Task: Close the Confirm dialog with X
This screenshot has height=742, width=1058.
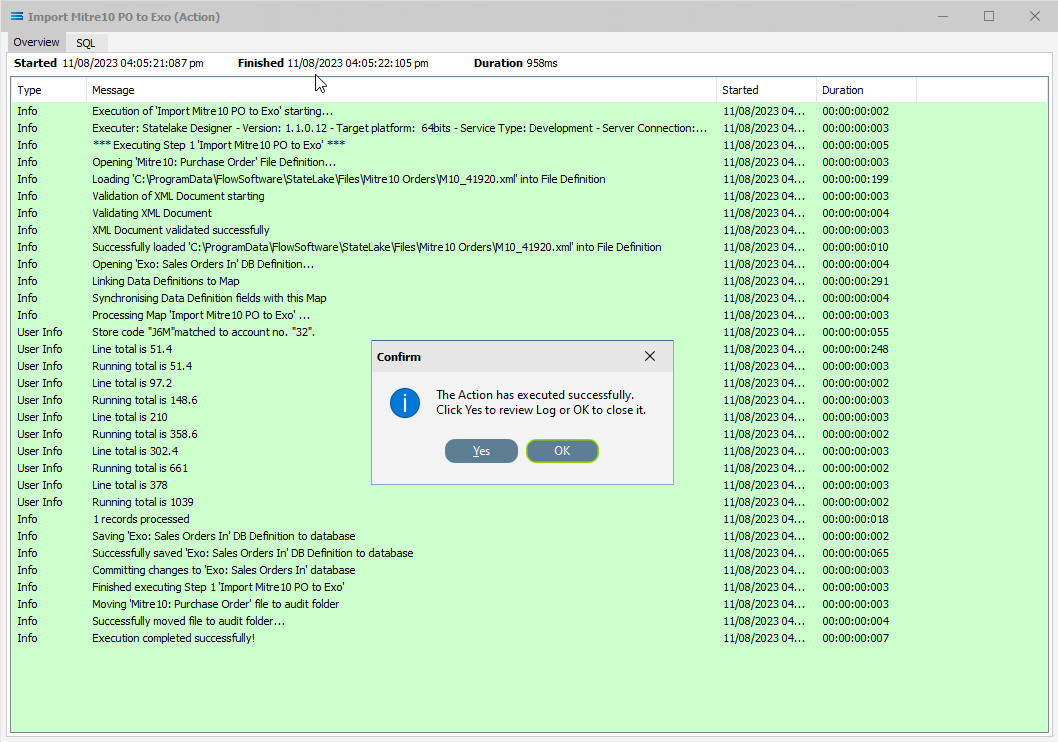Action: [650, 356]
